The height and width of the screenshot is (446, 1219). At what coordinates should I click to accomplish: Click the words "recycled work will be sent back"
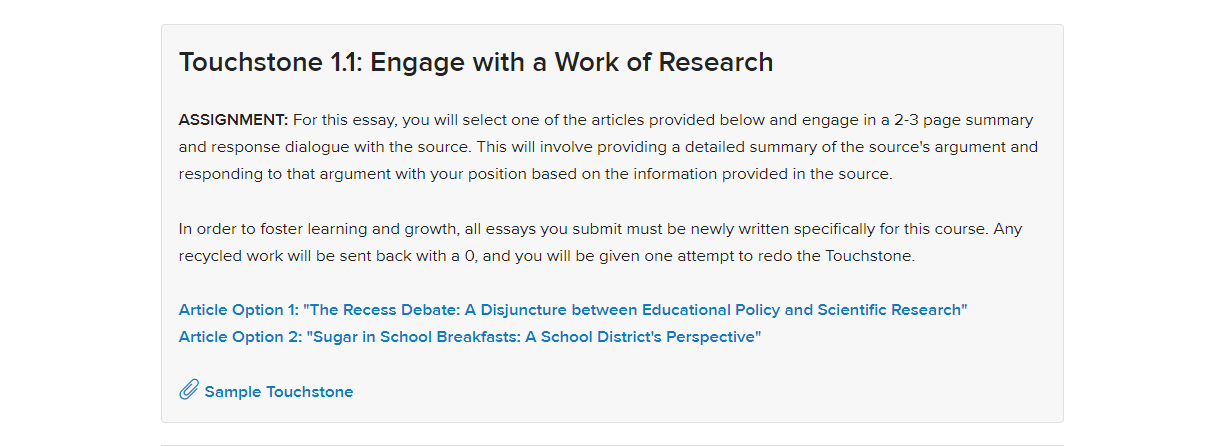click(288, 256)
